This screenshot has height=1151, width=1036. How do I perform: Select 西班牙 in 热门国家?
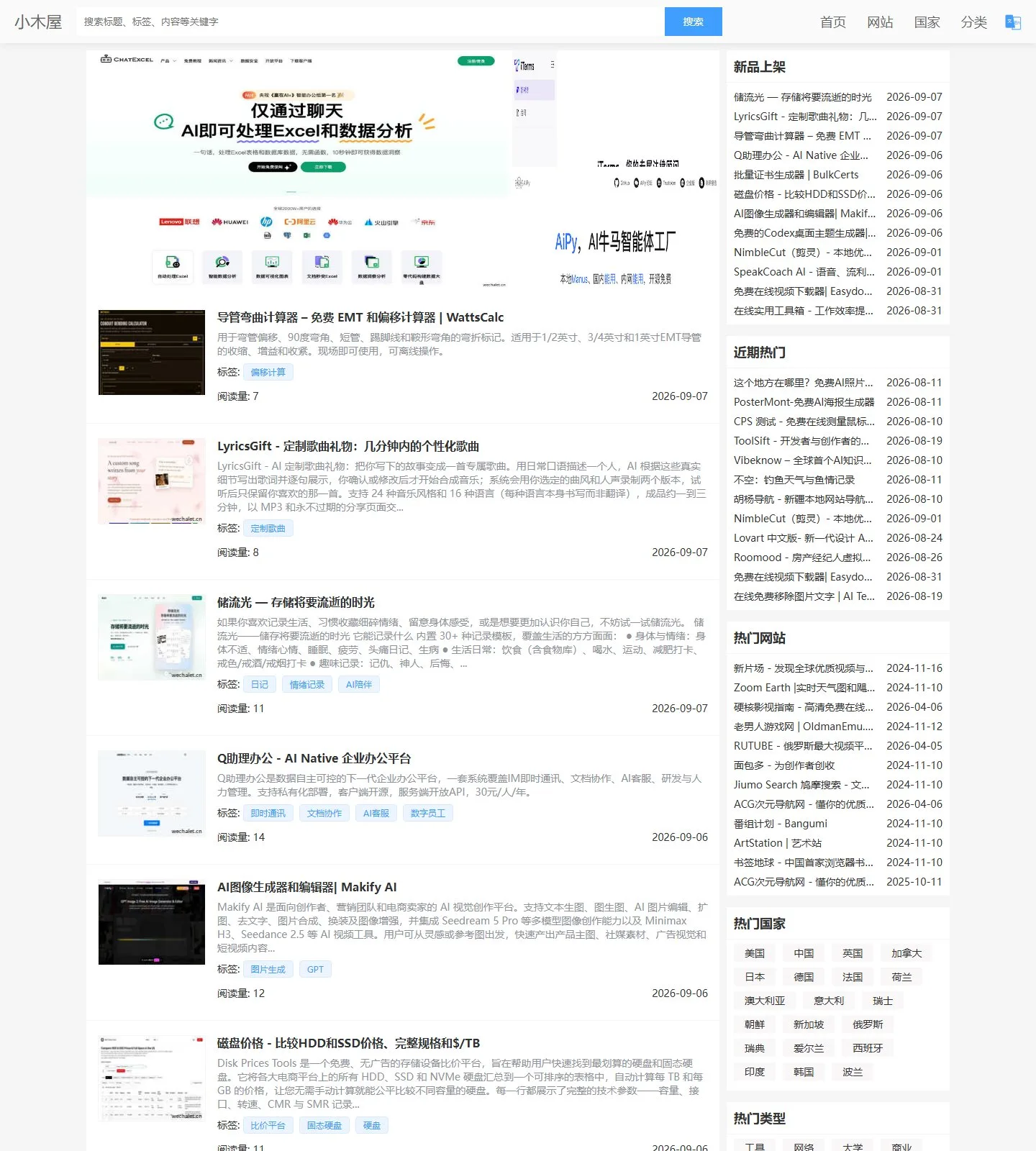(868, 1048)
